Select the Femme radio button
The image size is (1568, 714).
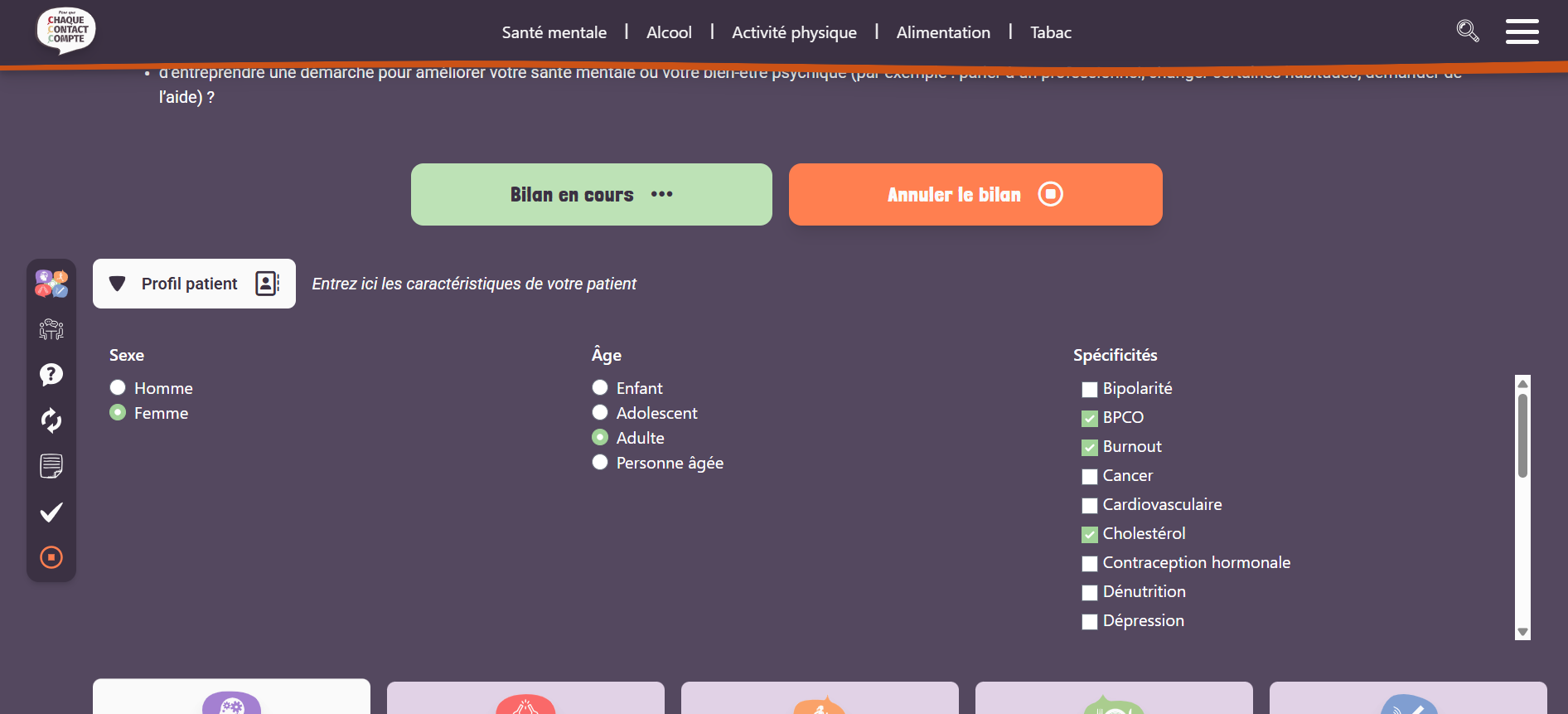(118, 412)
